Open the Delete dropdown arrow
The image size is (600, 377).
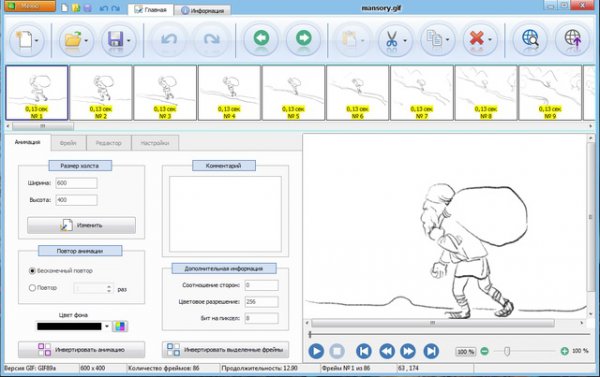click(x=490, y=40)
